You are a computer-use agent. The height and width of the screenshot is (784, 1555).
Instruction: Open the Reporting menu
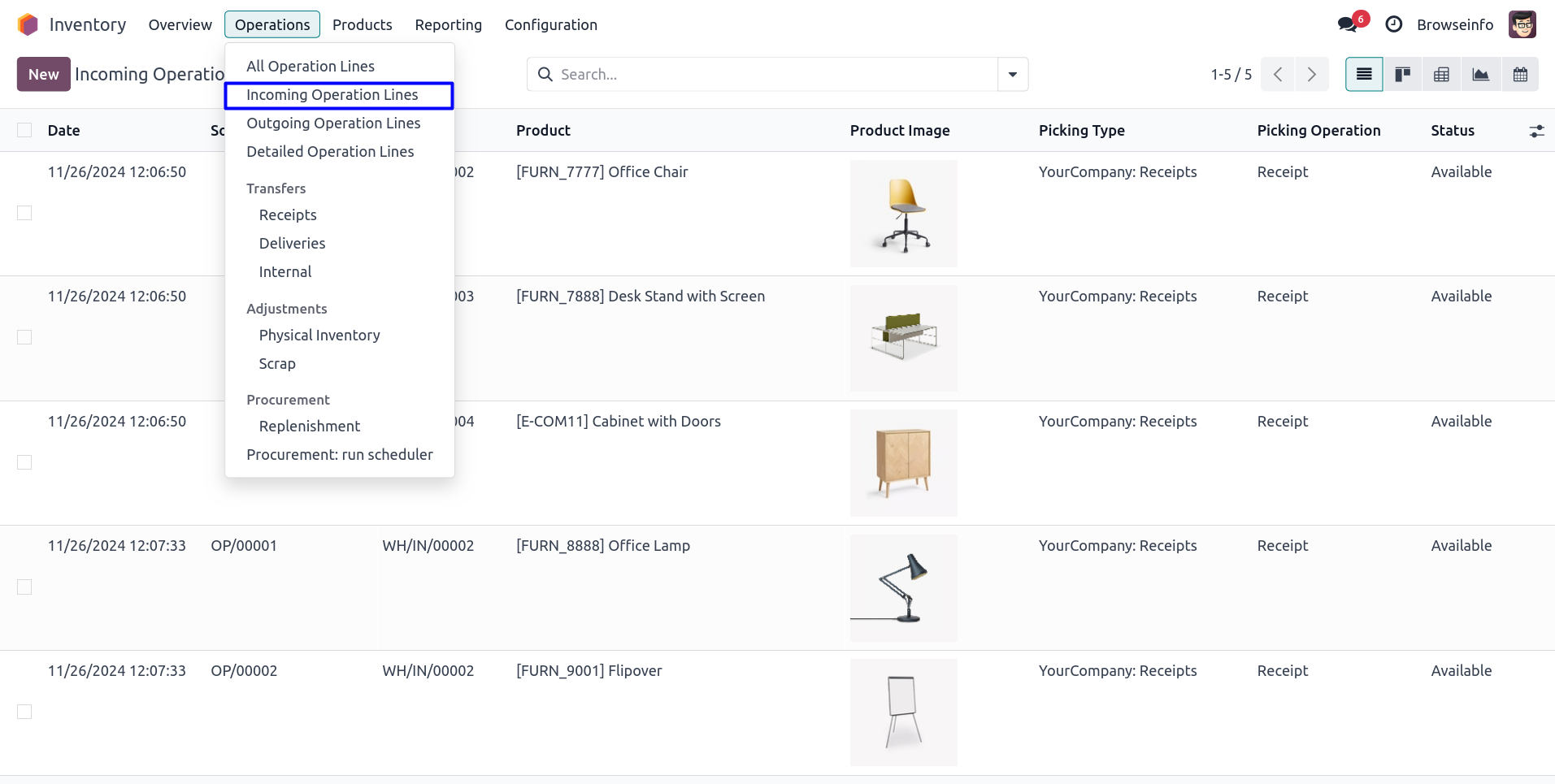pyautogui.click(x=448, y=24)
